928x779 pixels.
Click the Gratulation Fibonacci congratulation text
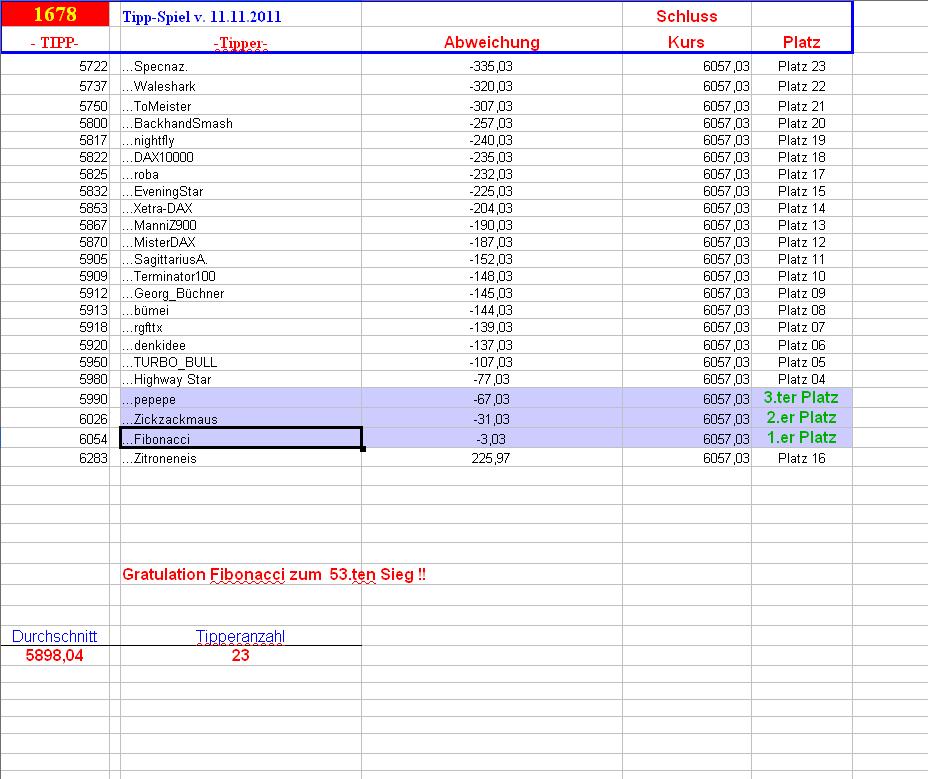[274, 574]
